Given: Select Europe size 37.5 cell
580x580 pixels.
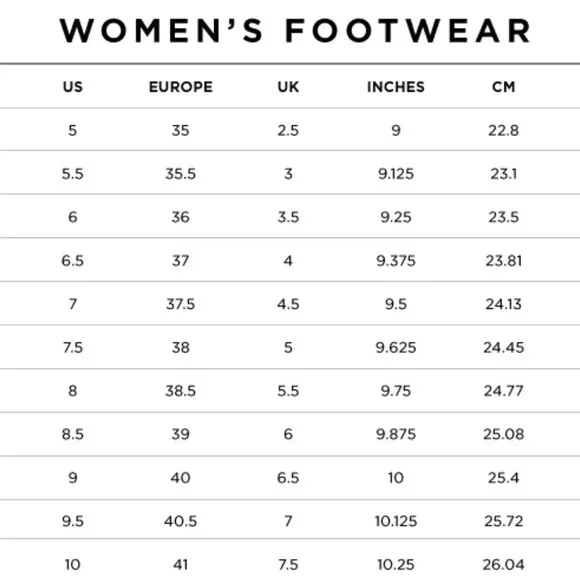Looking at the screenshot, I should click(x=181, y=304).
